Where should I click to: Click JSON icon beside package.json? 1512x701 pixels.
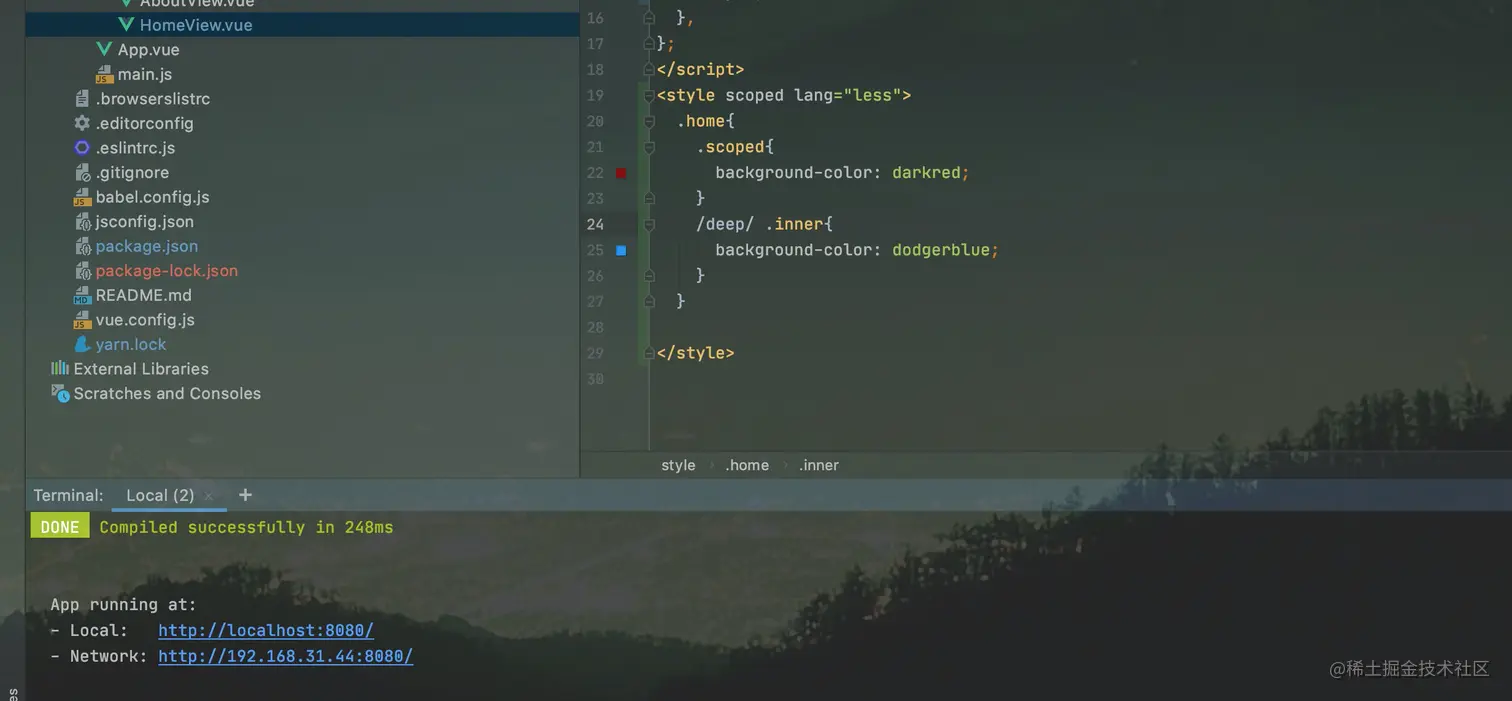click(83, 246)
